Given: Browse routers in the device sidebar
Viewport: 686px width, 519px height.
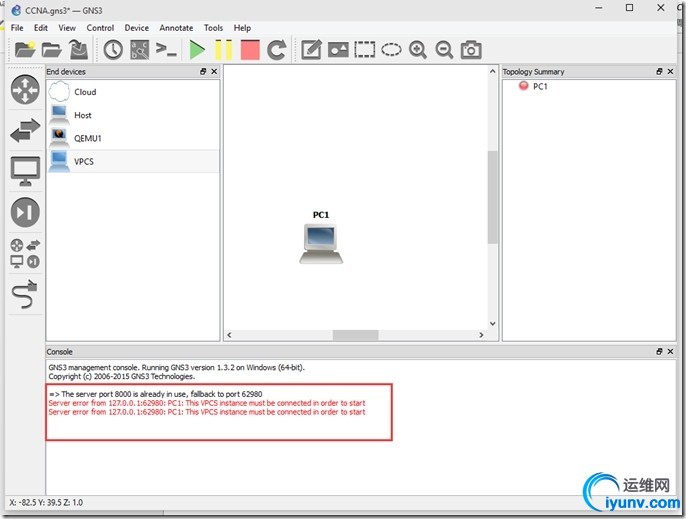Looking at the screenshot, I should [25, 90].
